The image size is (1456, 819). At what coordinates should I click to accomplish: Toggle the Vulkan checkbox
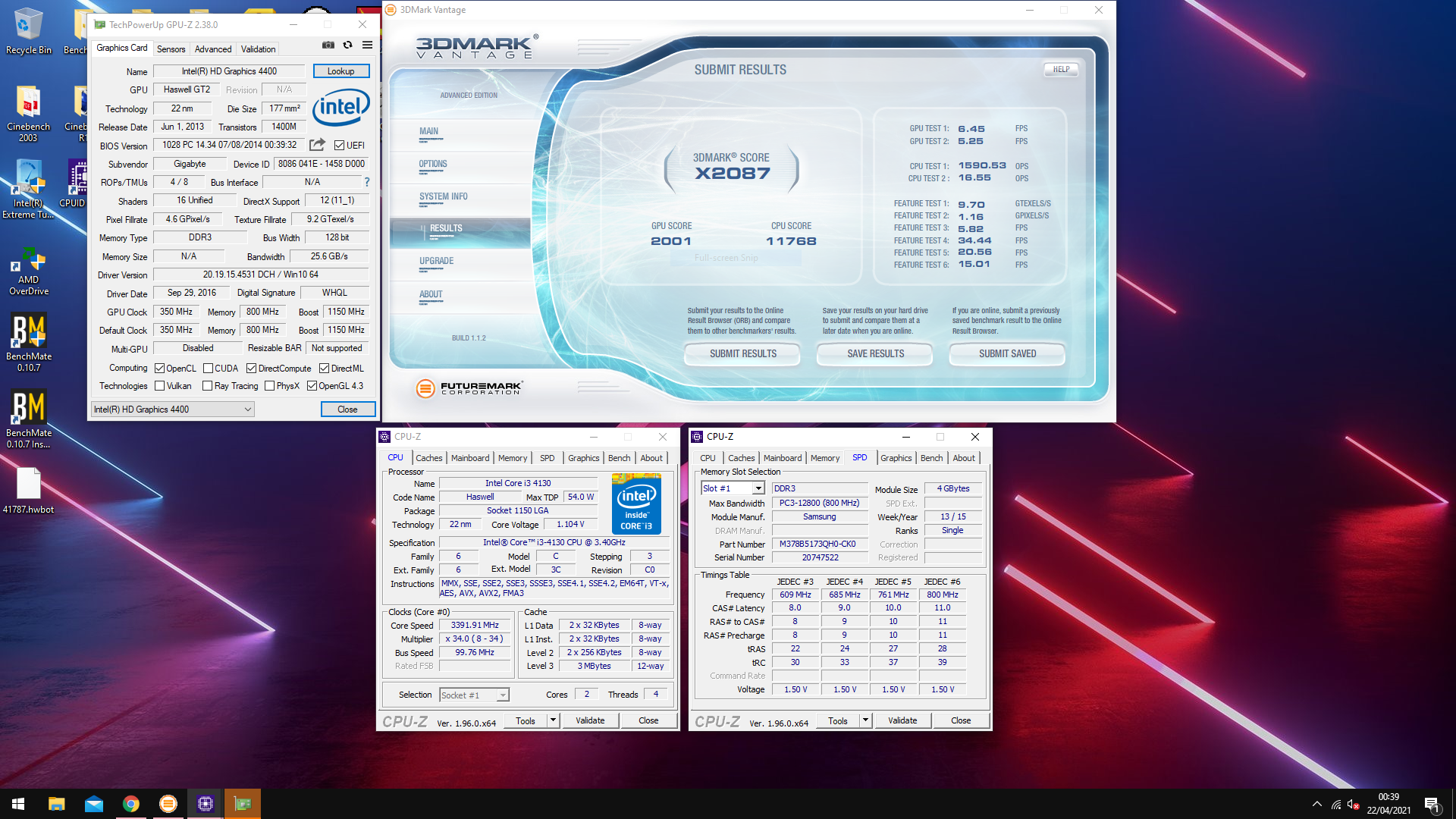(159, 386)
